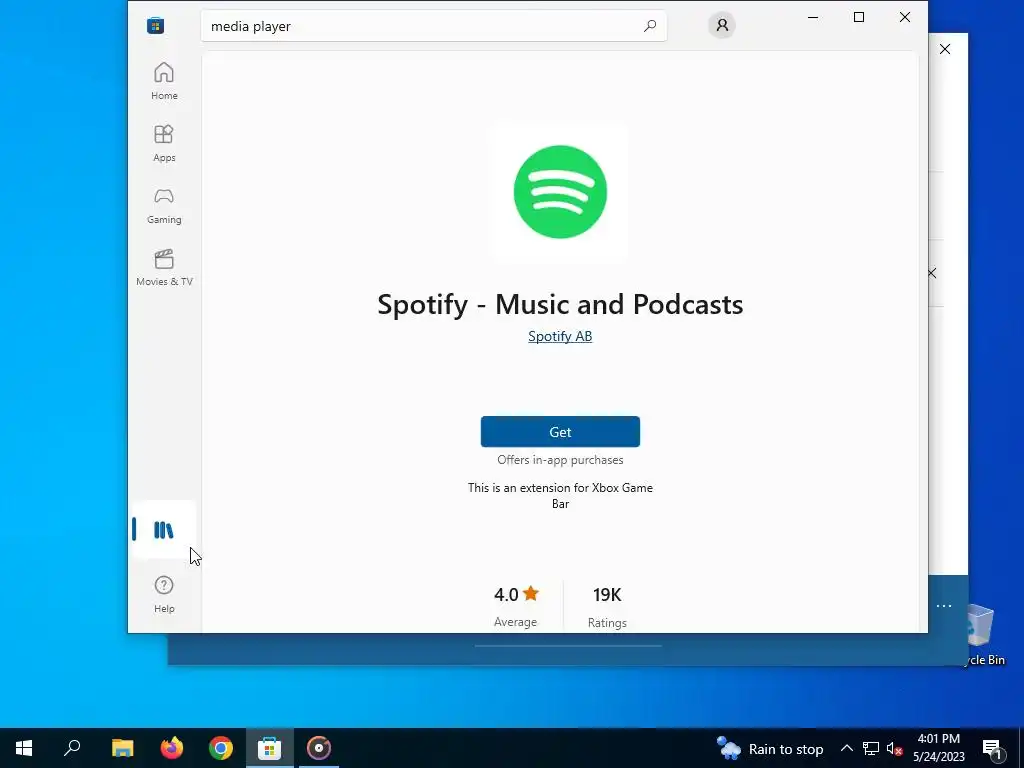Click the Spotify - Music and Podcasts title
This screenshot has width=1024, height=768.
click(x=560, y=304)
